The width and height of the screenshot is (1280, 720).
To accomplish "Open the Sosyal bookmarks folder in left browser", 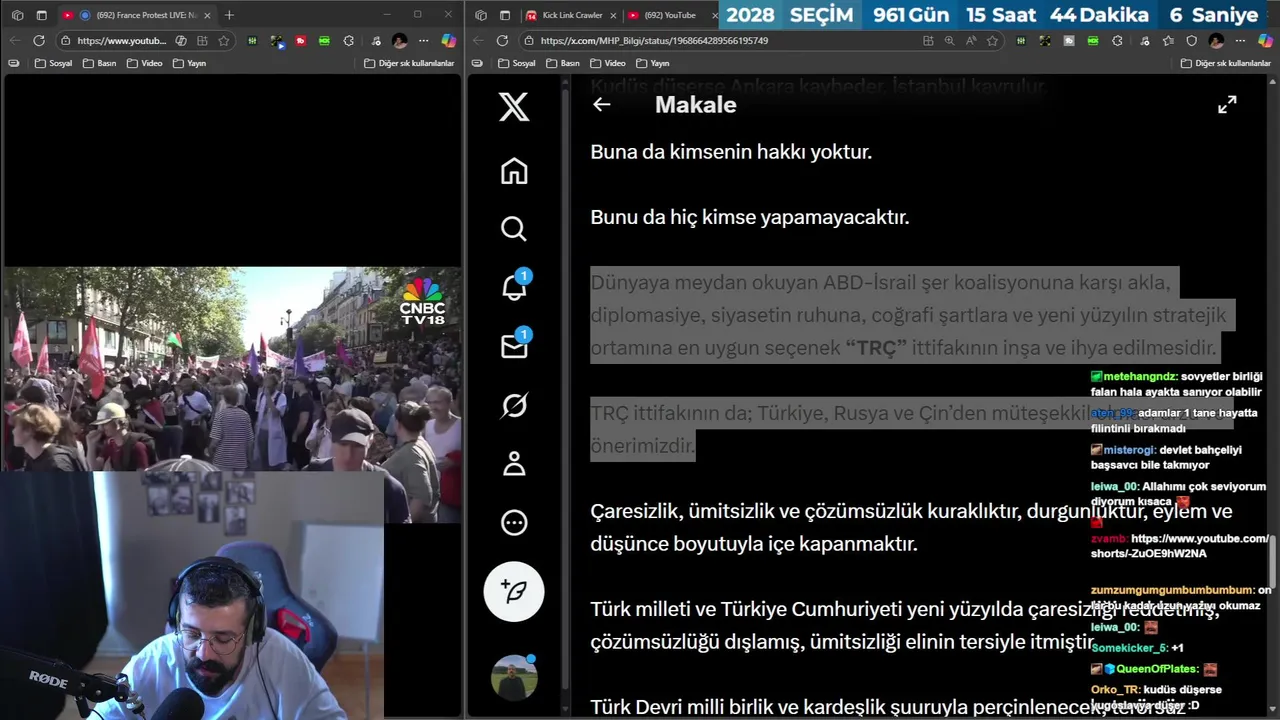I will point(53,63).
